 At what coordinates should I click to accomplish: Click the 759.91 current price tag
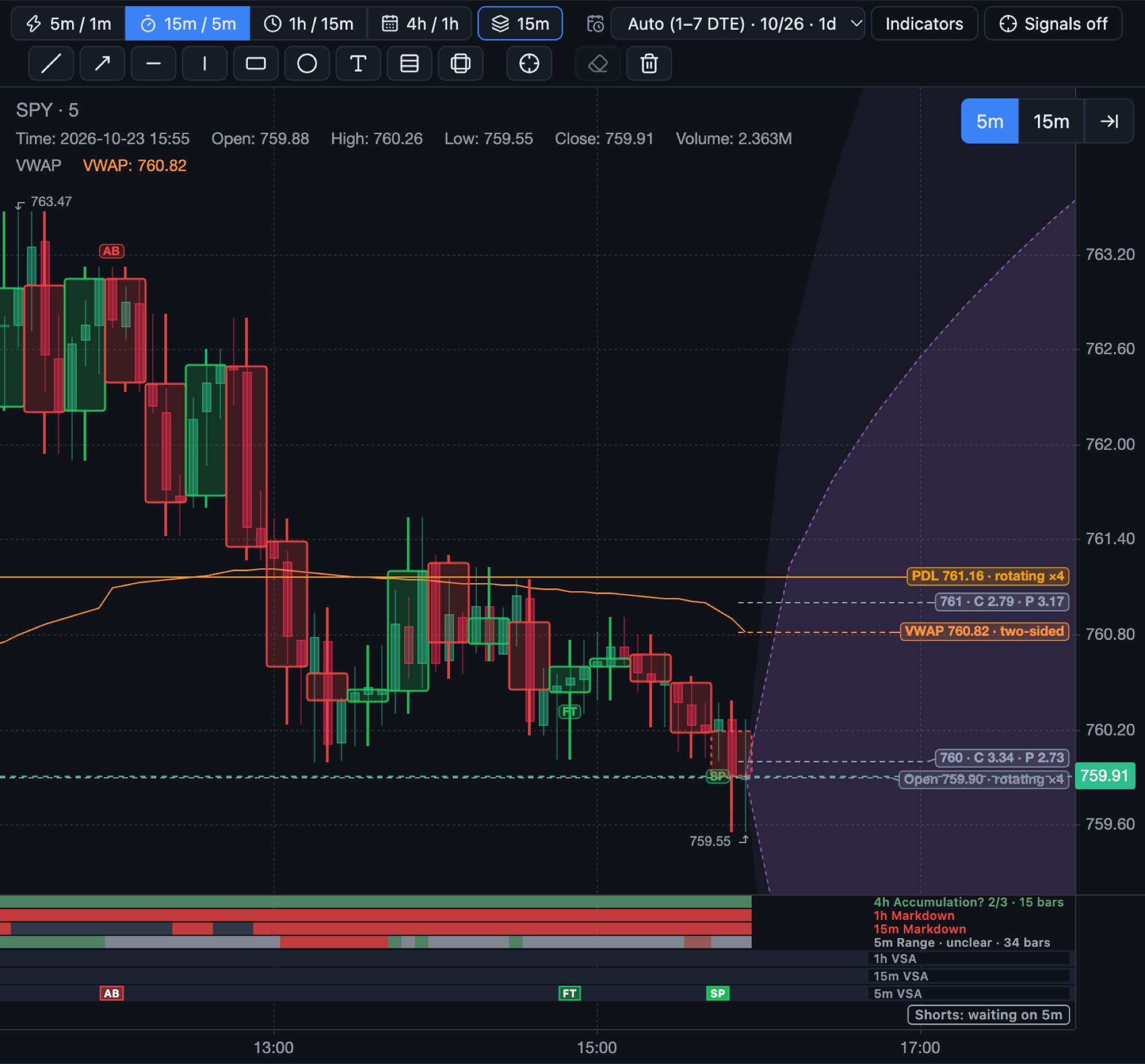[x=1105, y=776]
